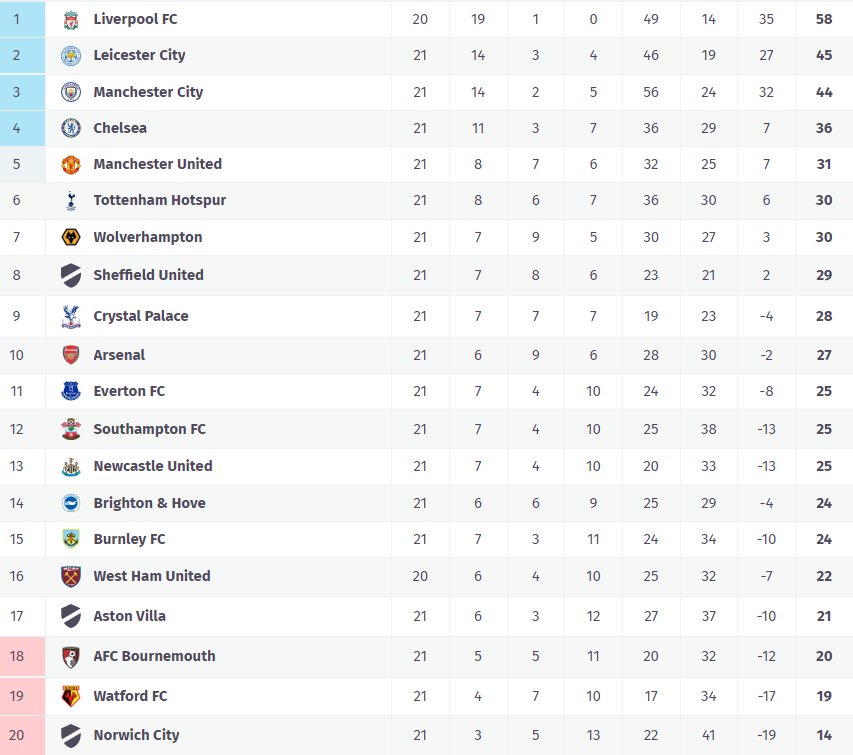853x755 pixels.
Task: Click the West Ham United crest
Action: pyautogui.click(x=70, y=576)
